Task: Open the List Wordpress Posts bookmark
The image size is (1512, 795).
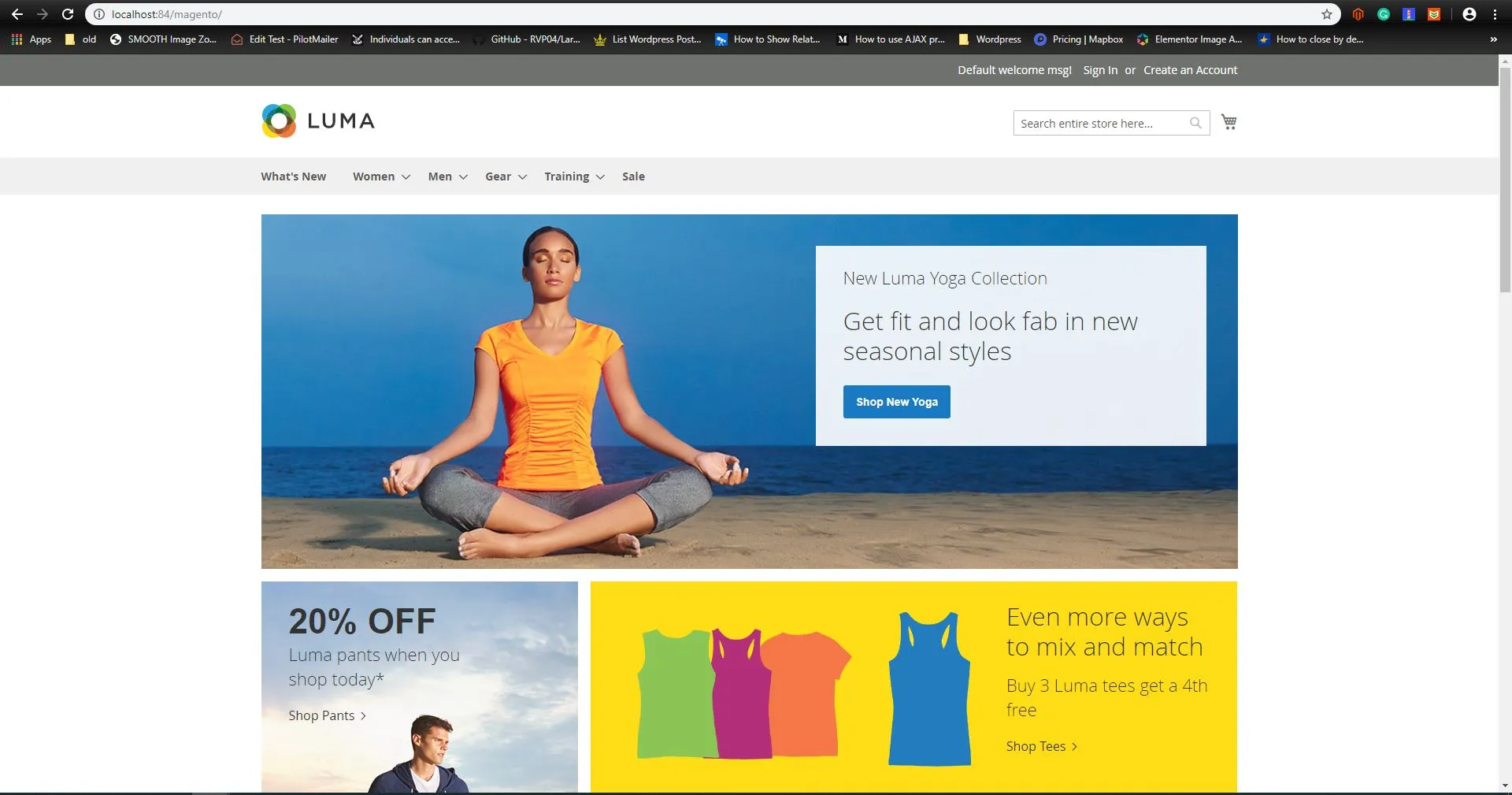Action: 647,39
